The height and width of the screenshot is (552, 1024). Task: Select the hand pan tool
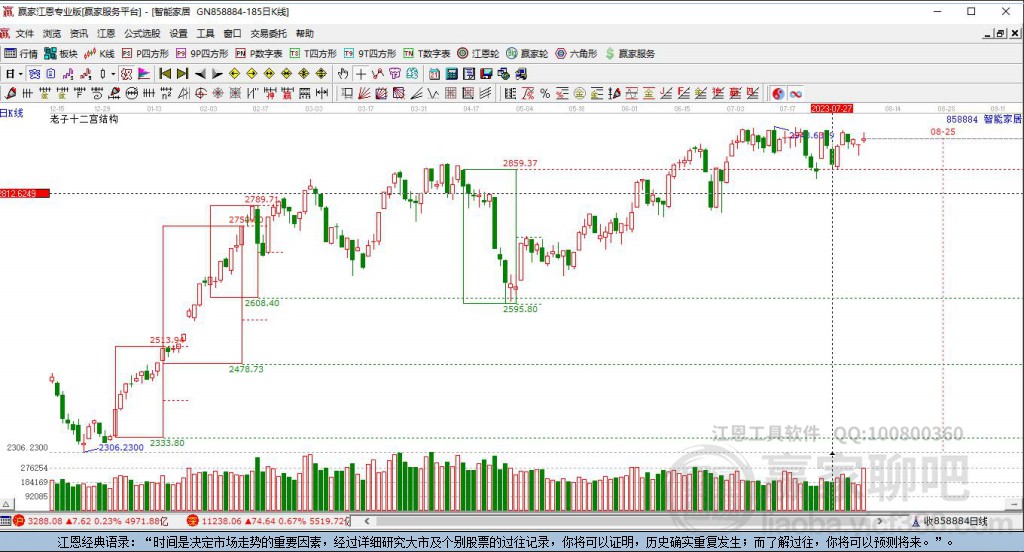(x=343, y=74)
